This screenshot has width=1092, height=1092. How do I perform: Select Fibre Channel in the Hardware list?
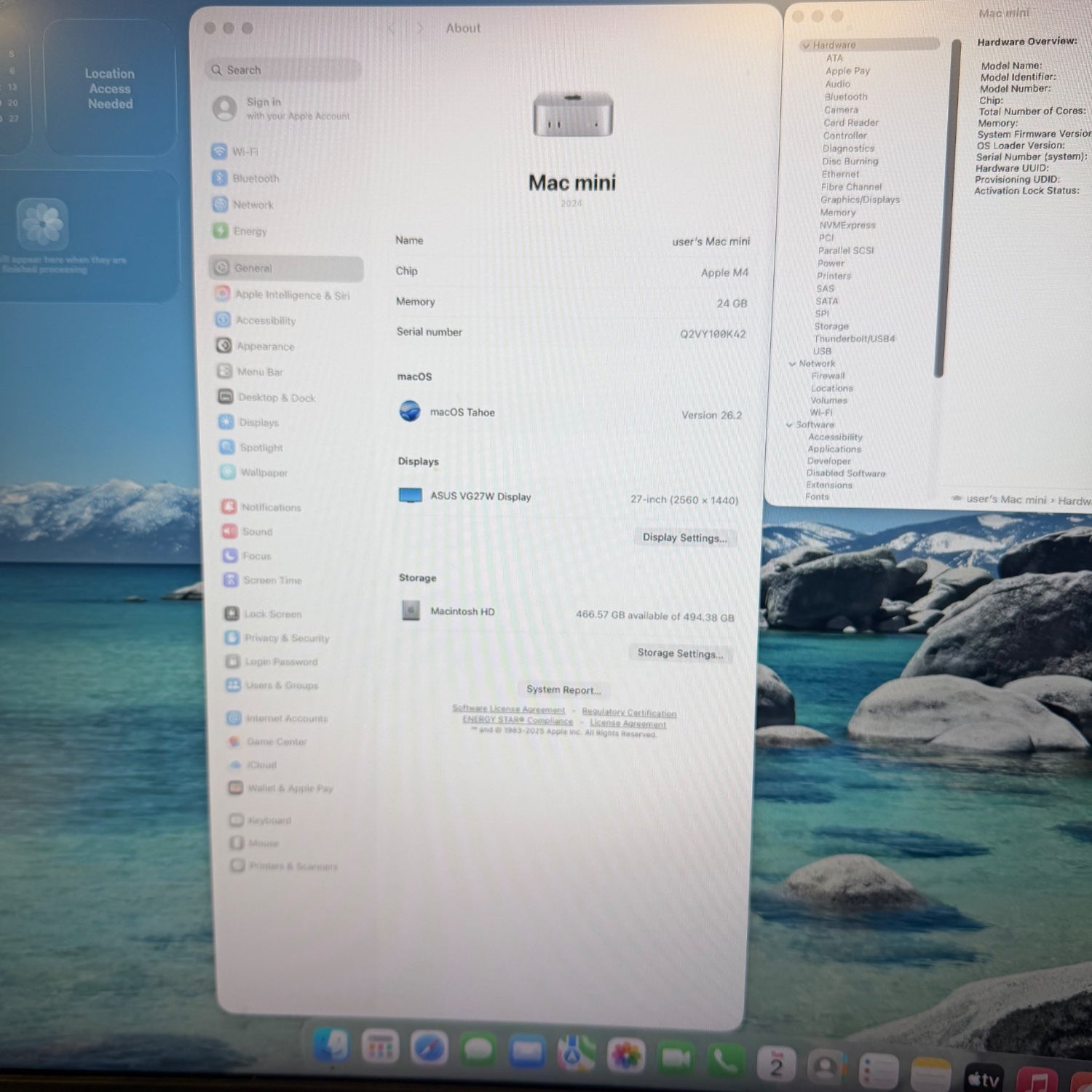(x=851, y=187)
